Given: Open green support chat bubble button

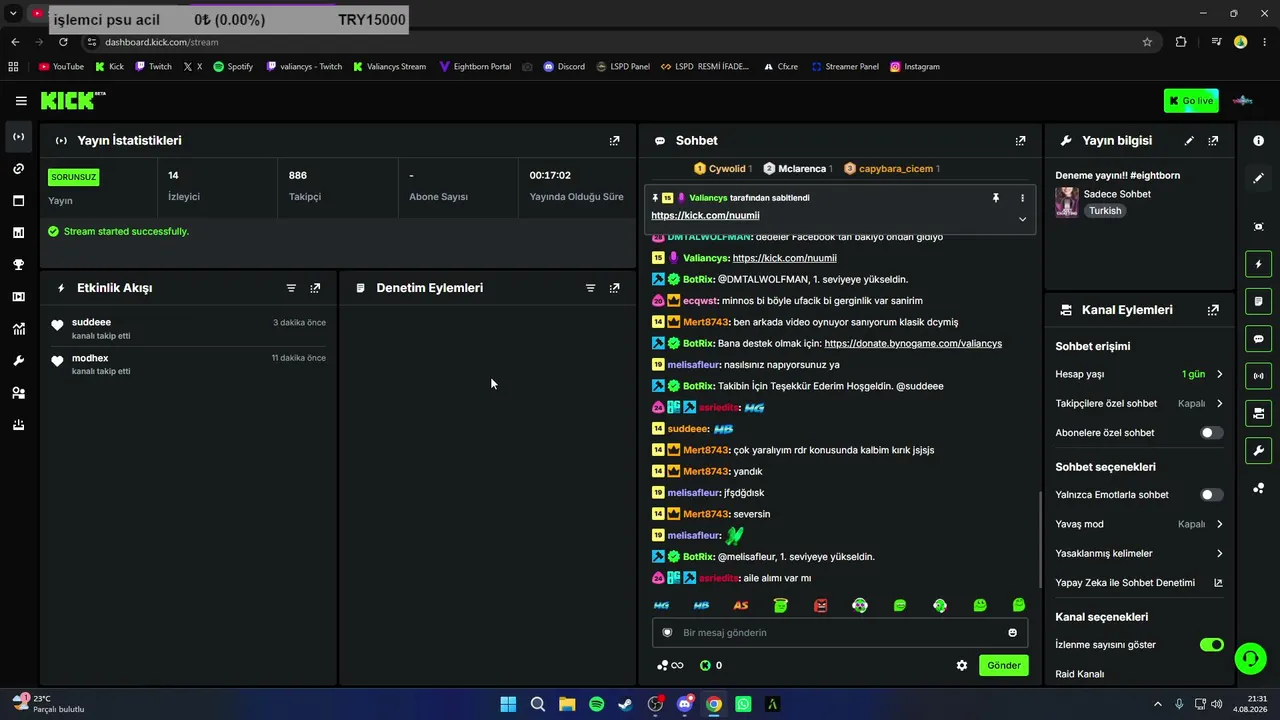Looking at the screenshot, I should (x=1250, y=658).
